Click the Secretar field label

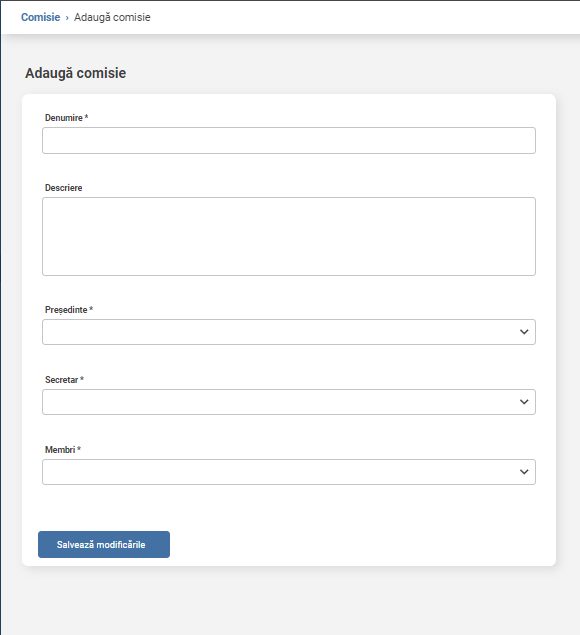click(62, 380)
